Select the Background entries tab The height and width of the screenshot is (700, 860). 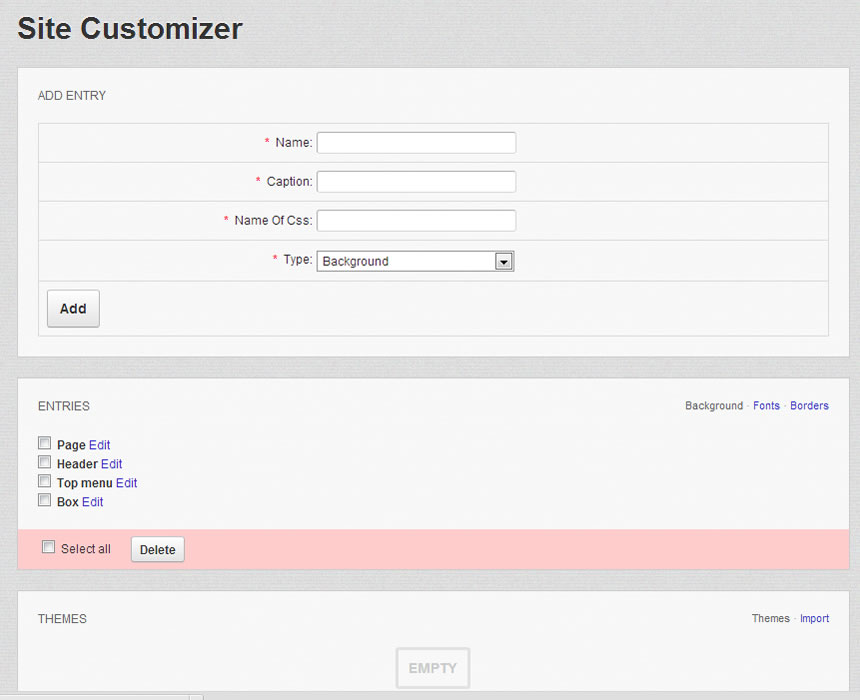click(x=713, y=406)
